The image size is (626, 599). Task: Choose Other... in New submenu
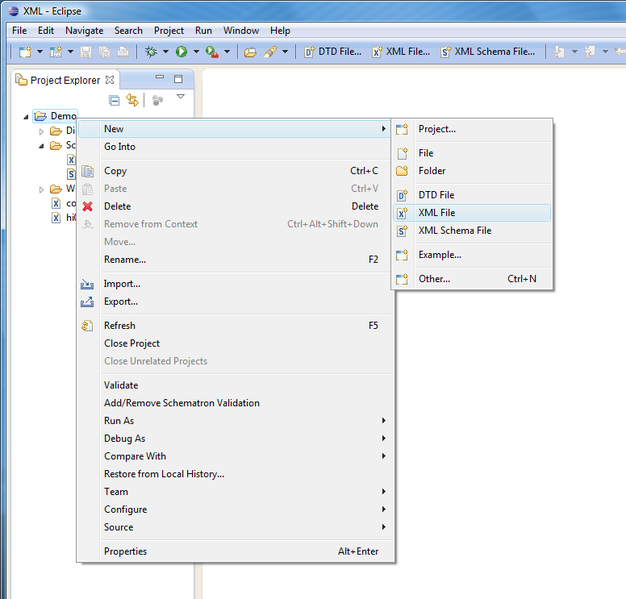coord(472,279)
